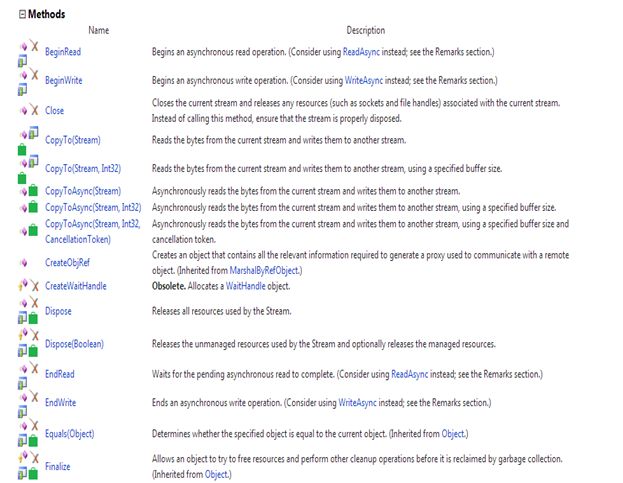Click 'Releases all resources used by the Stream.'
Viewport: 623px width, 483px height.
click(x=221, y=311)
